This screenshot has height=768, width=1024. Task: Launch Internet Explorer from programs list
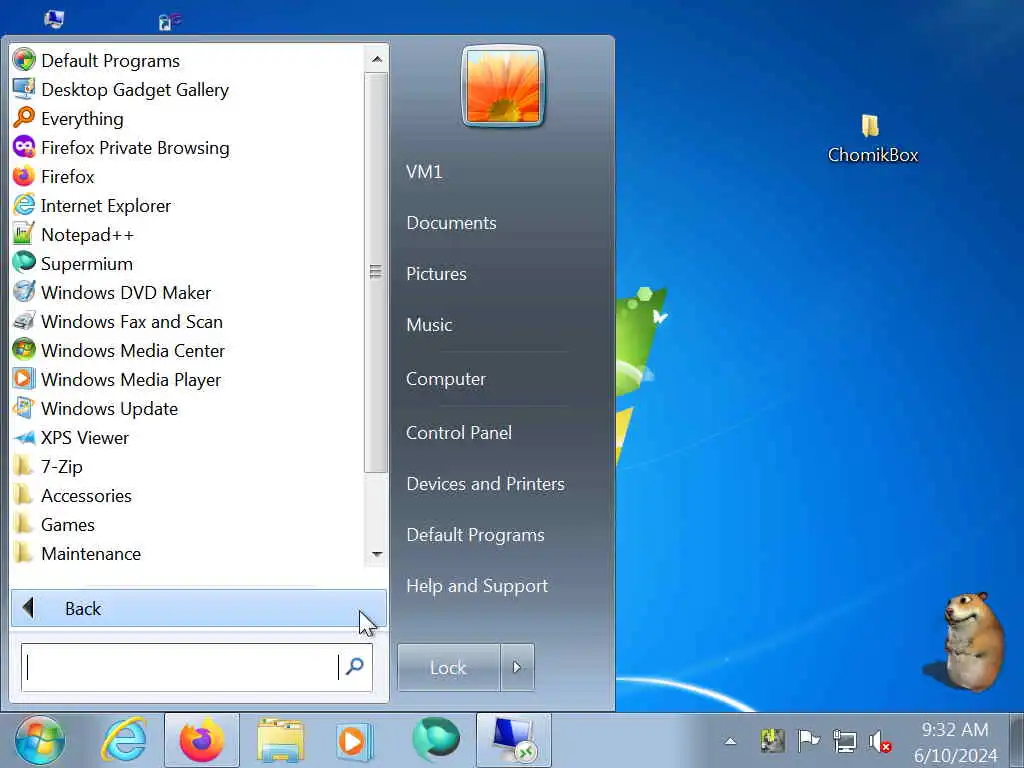(x=24, y=205)
